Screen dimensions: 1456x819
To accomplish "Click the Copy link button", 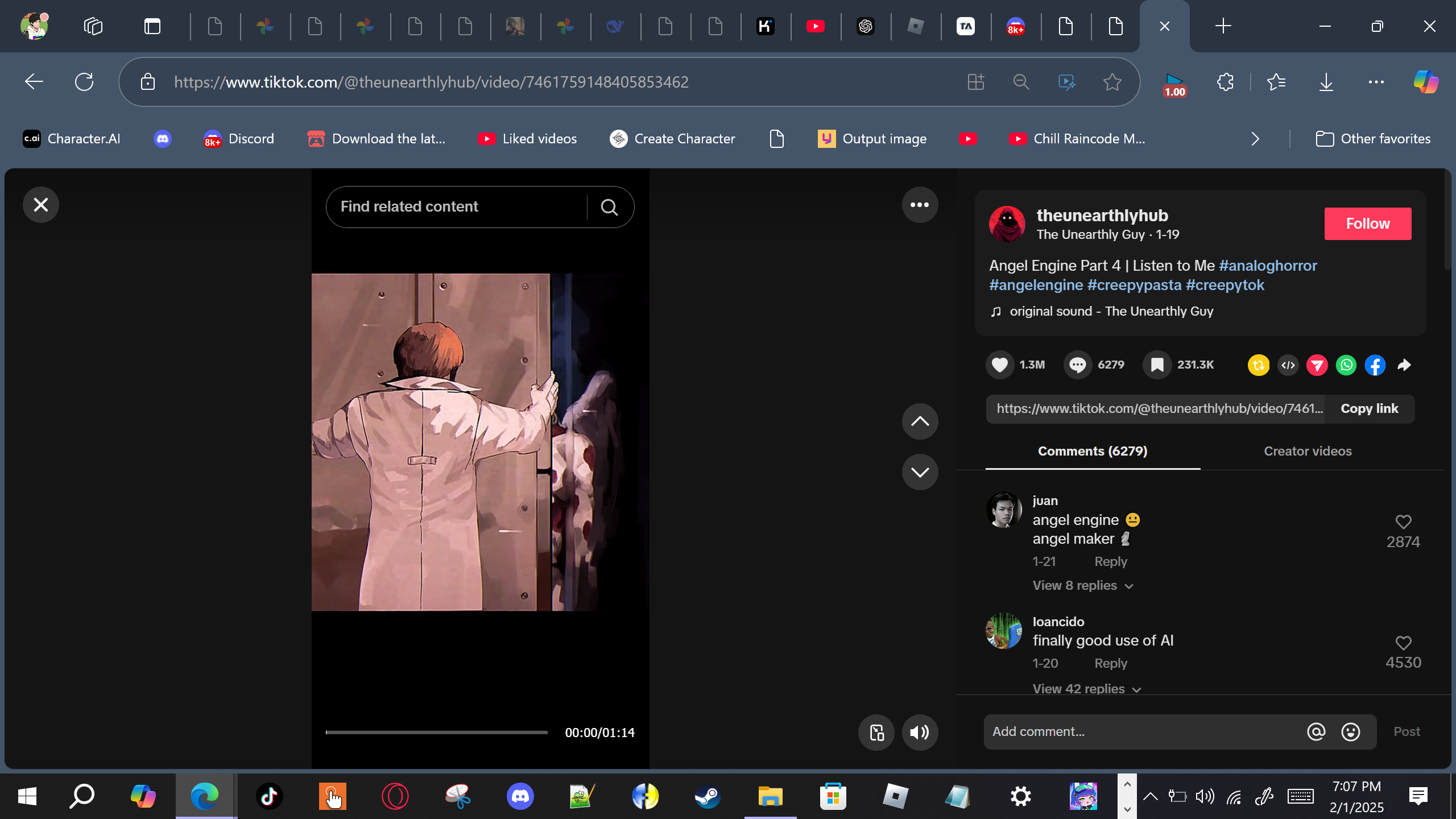I will (1369, 409).
